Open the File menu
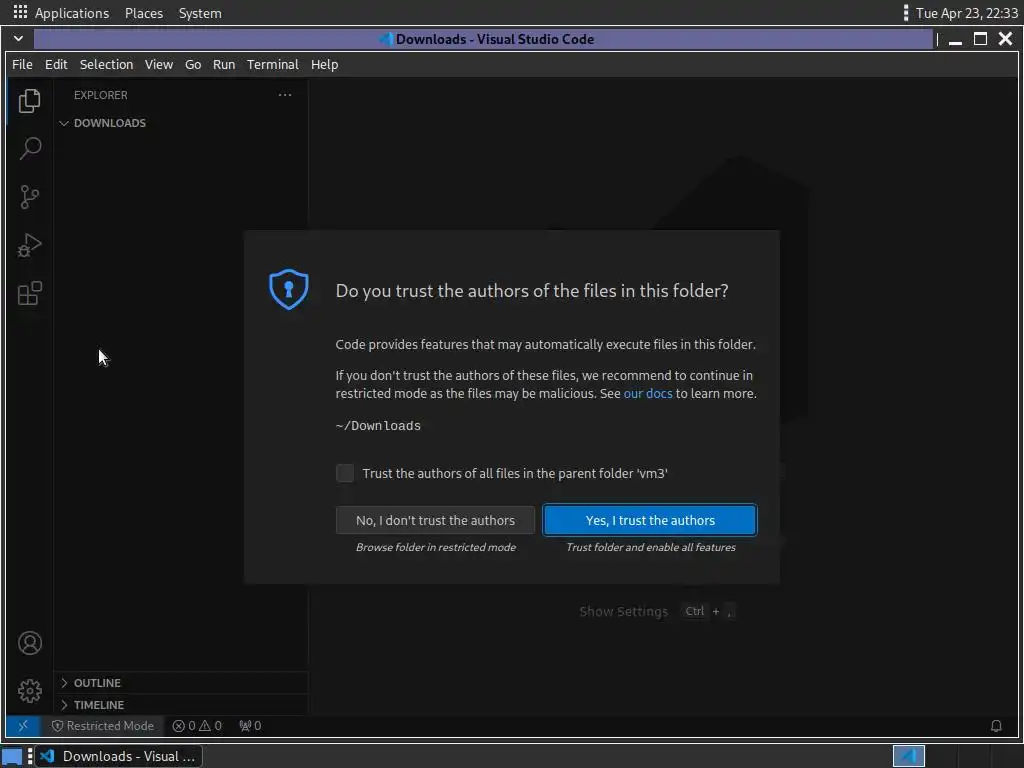This screenshot has height=768, width=1024. (22, 64)
